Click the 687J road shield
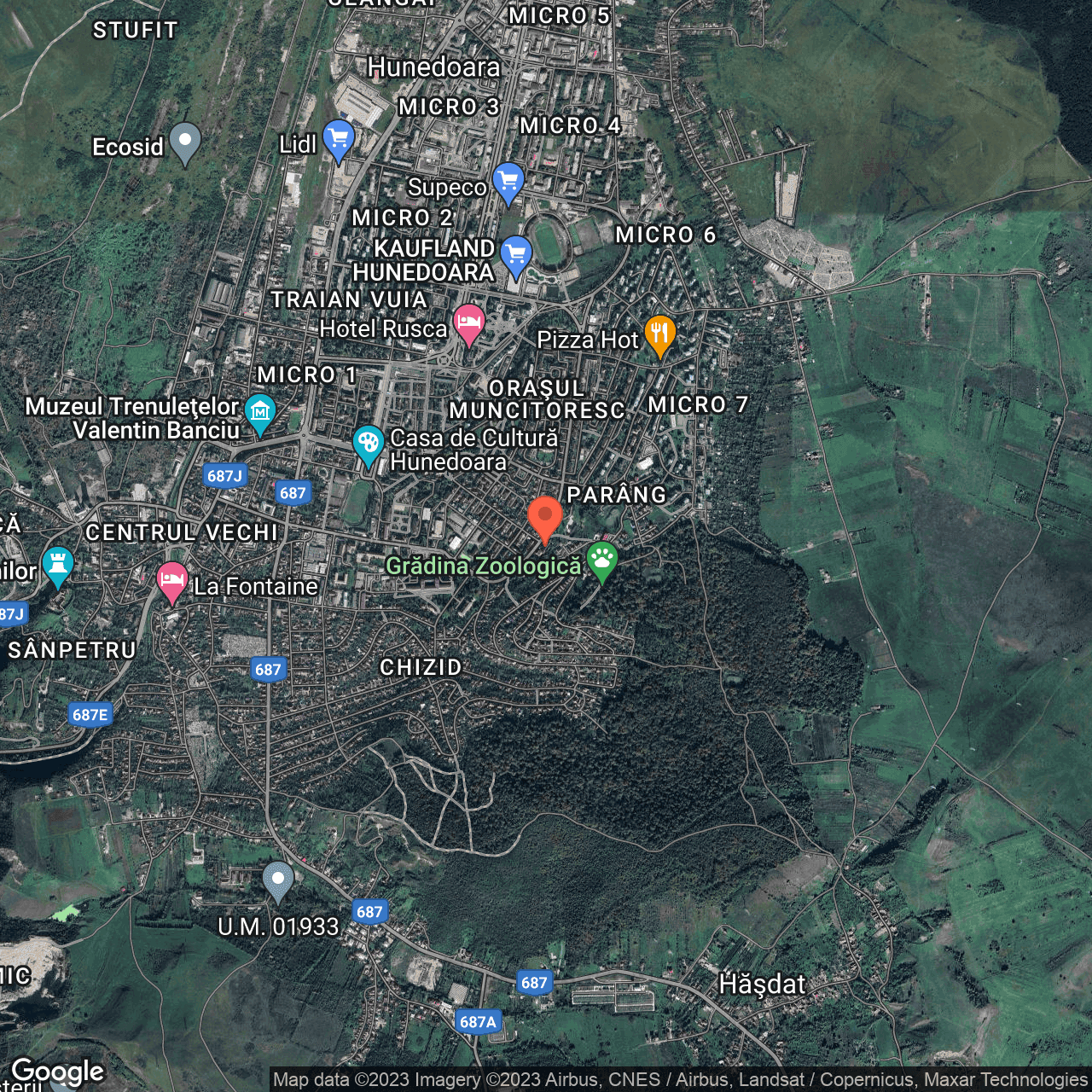Screen dimensions: 1092x1092 pos(224,475)
